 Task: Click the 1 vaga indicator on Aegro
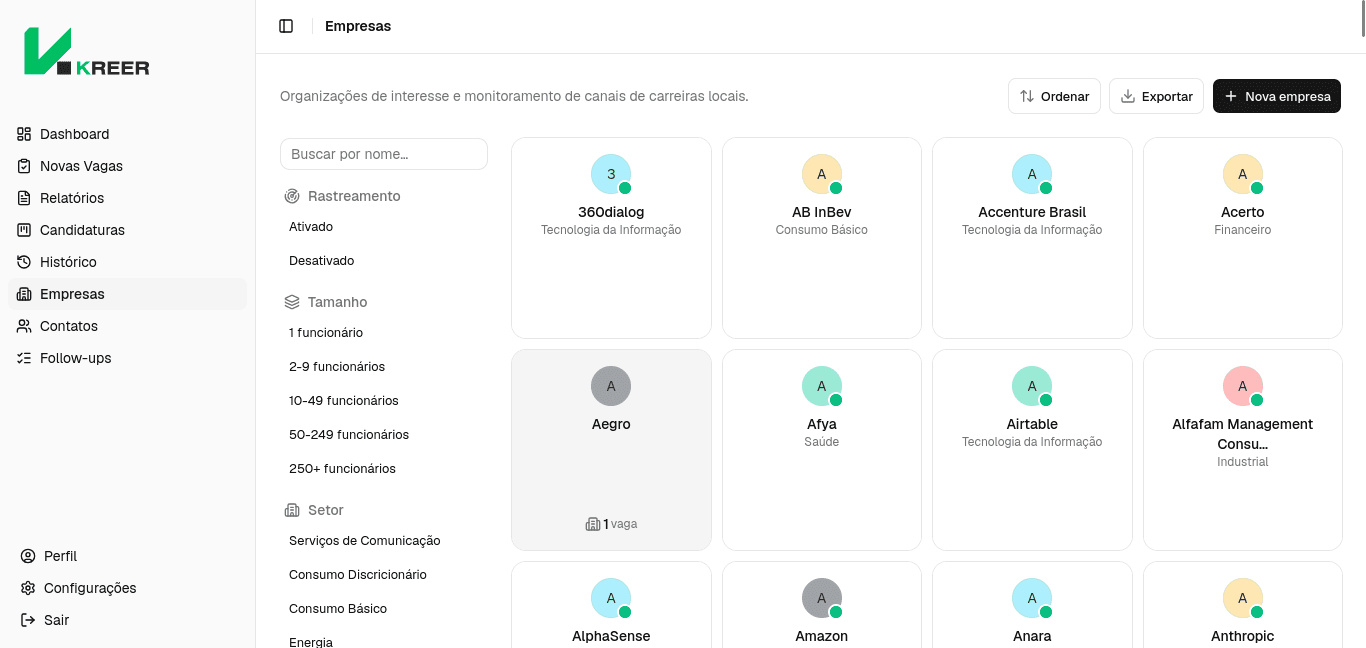point(611,524)
